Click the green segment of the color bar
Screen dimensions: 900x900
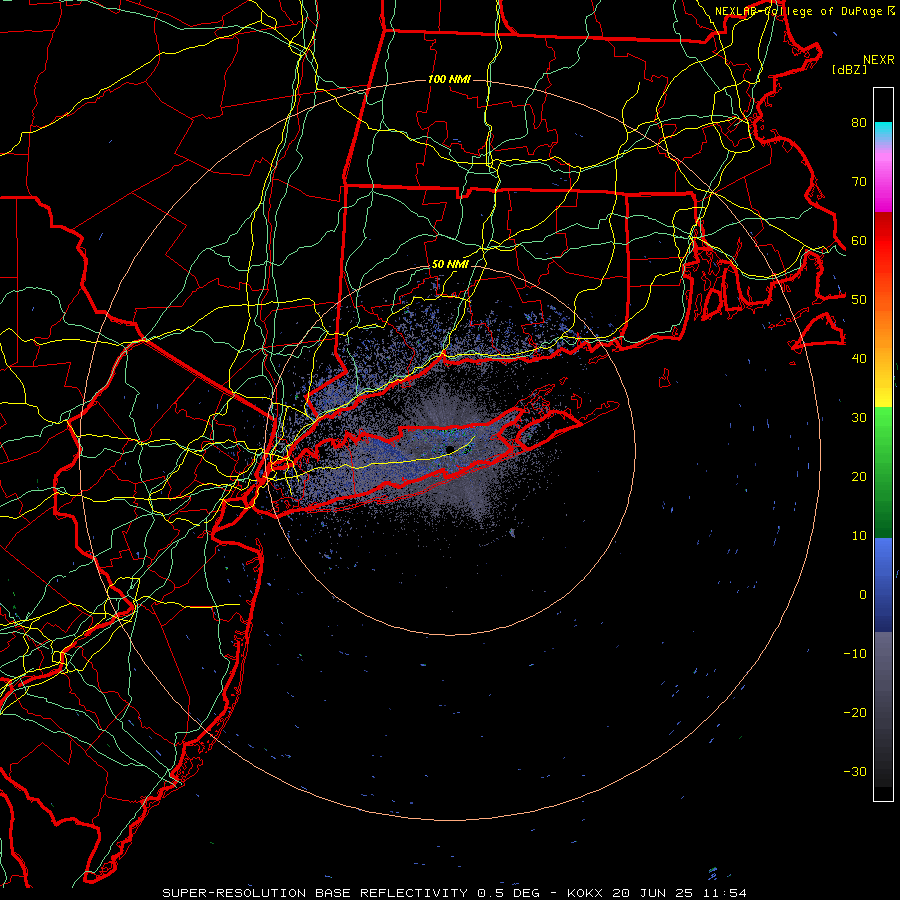(x=883, y=472)
